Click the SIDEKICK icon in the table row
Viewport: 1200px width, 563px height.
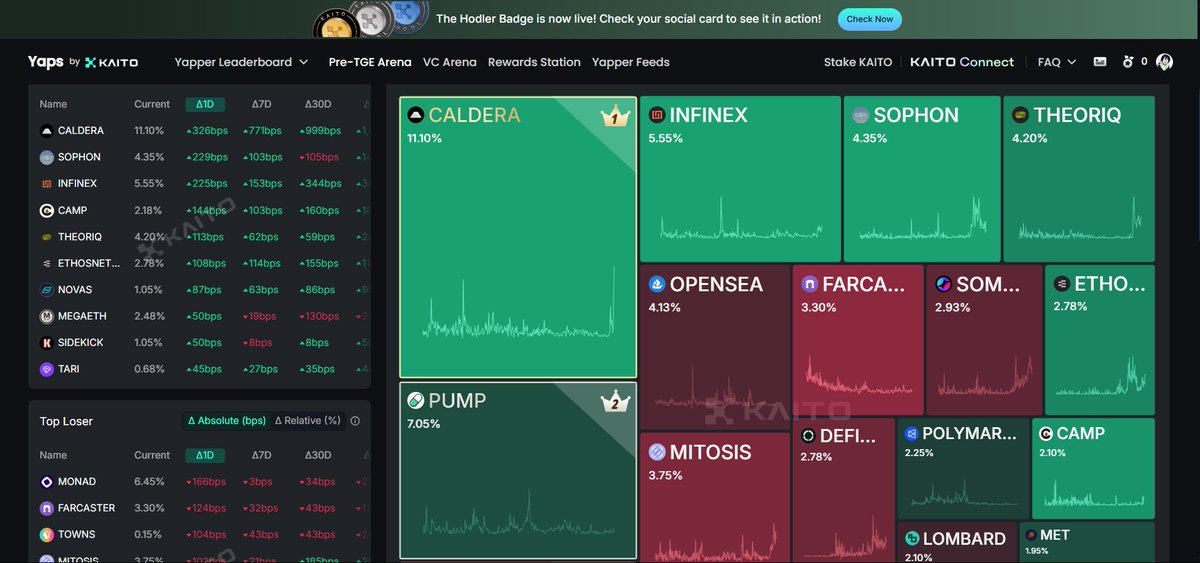pyautogui.click(x=46, y=343)
